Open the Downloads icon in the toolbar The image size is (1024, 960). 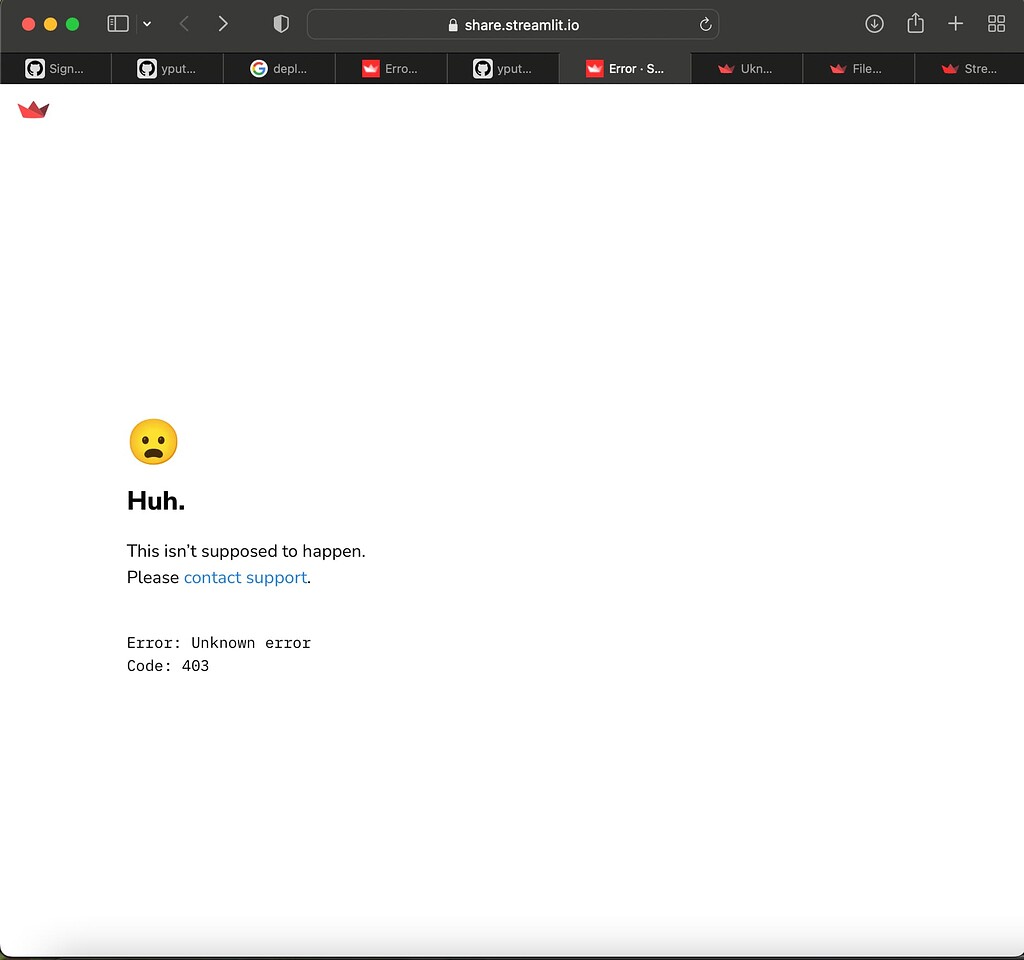[x=874, y=23]
